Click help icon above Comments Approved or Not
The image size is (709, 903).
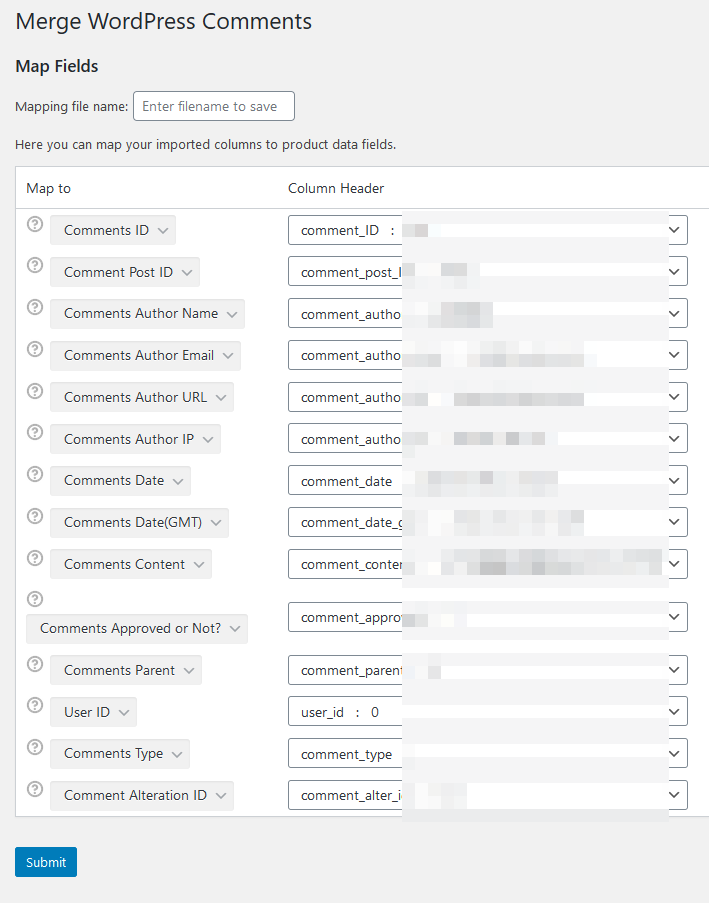pyautogui.click(x=35, y=599)
